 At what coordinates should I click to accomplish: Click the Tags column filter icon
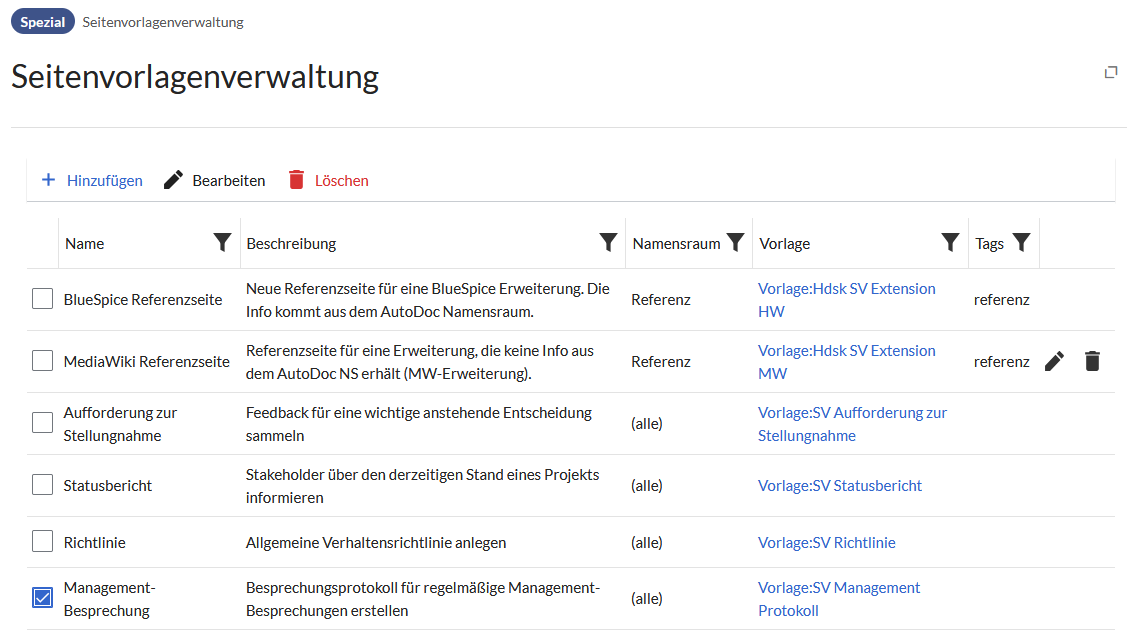pyautogui.click(x=1021, y=243)
